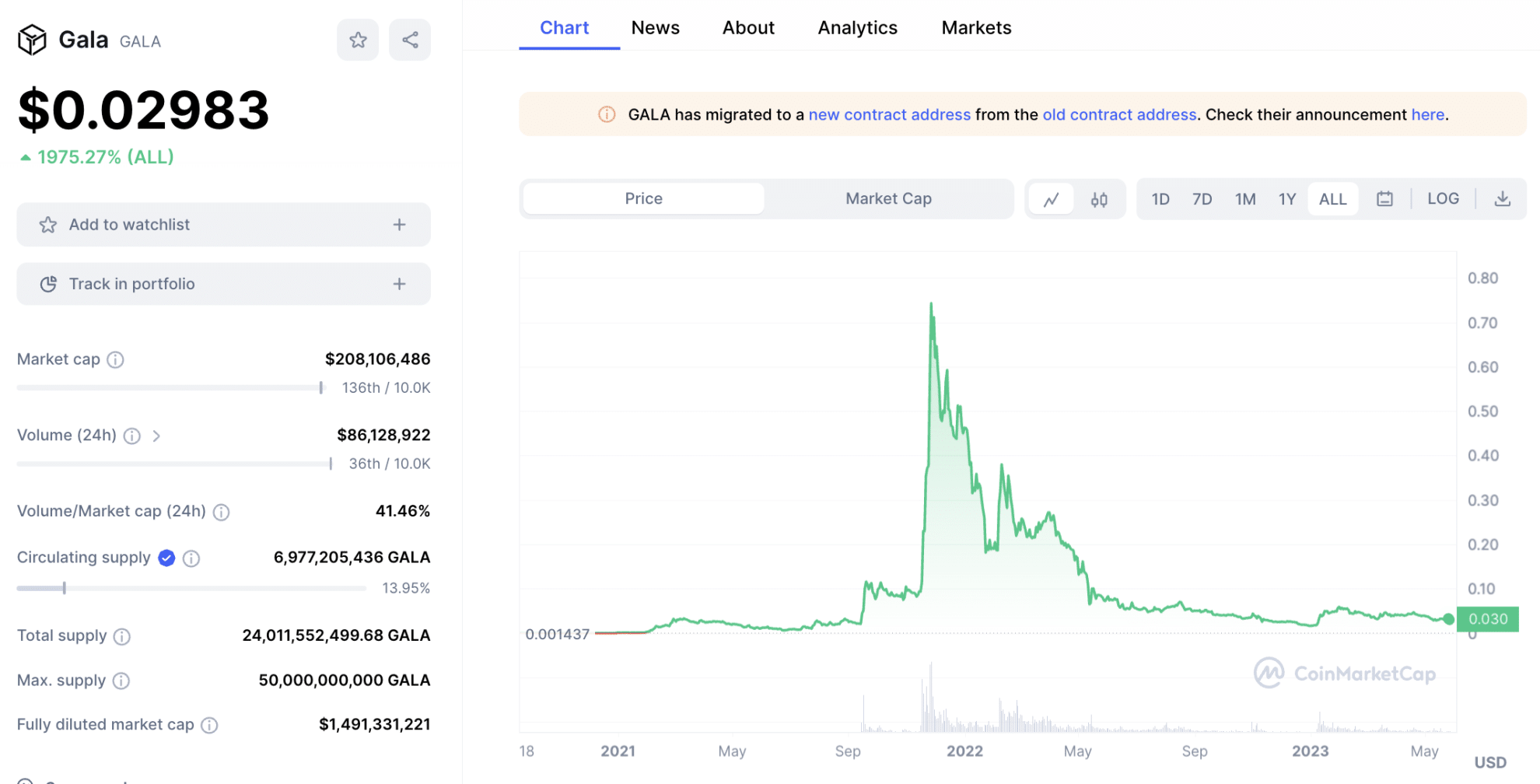Click the star favorite icon beside Gala
The height and width of the screenshot is (784, 1540).
358,40
